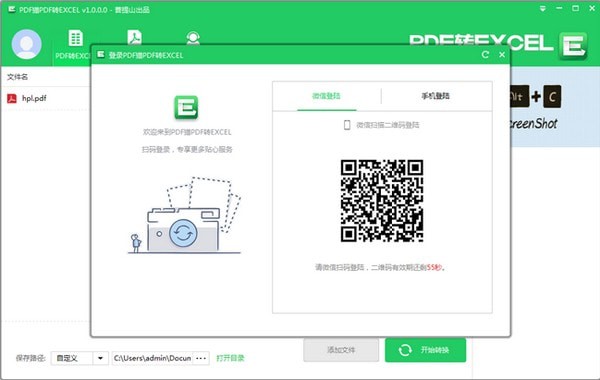The image size is (600, 380).
Task: Click the add file button
Action: point(341,350)
